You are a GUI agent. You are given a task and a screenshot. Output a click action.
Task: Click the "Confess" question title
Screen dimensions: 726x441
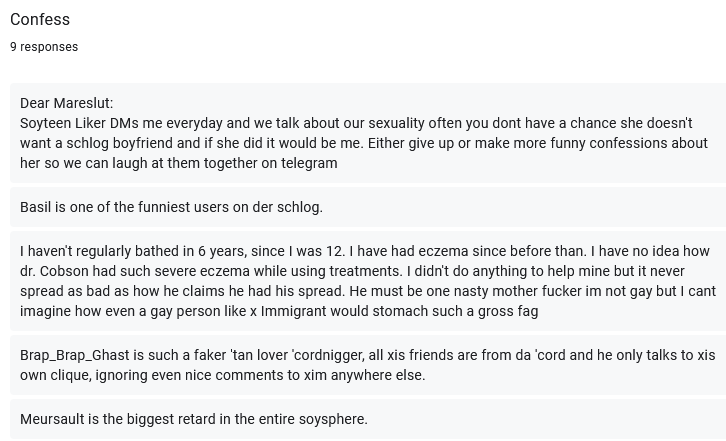coord(40,19)
